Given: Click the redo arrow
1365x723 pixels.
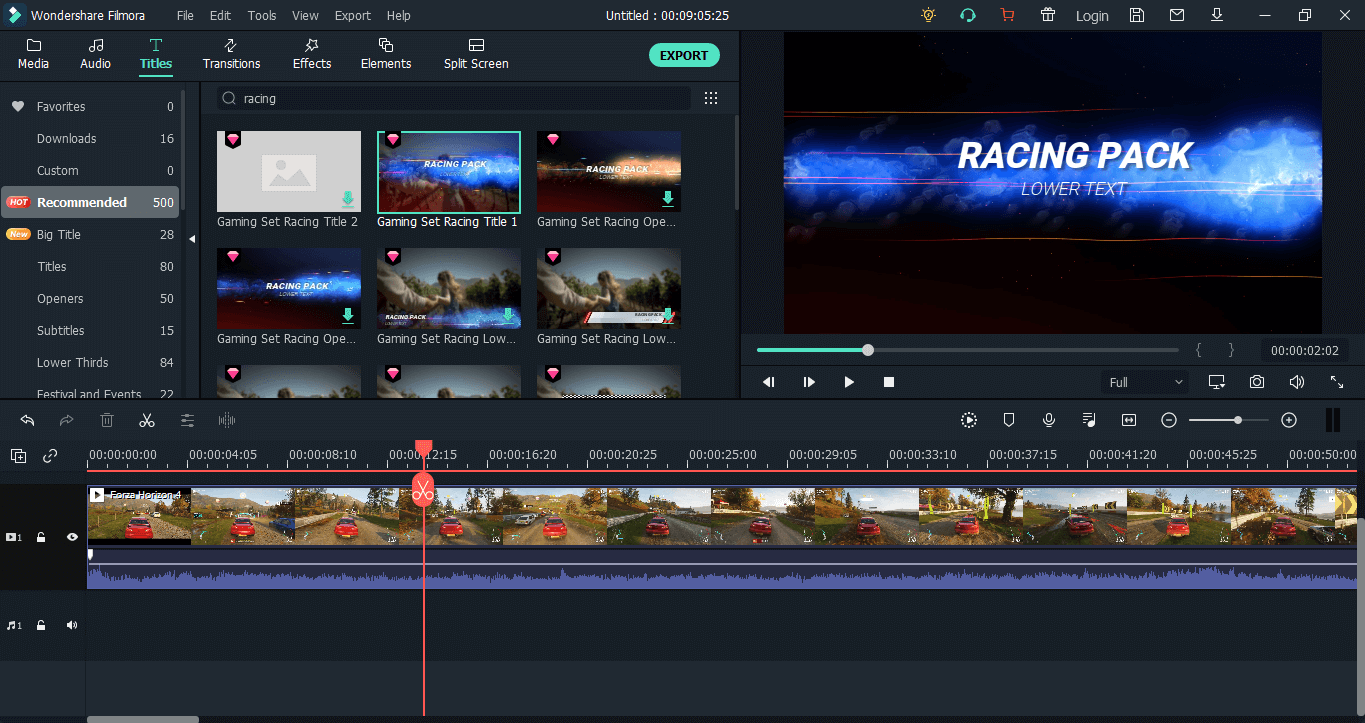Looking at the screenshot, I should tap(67, 420).
